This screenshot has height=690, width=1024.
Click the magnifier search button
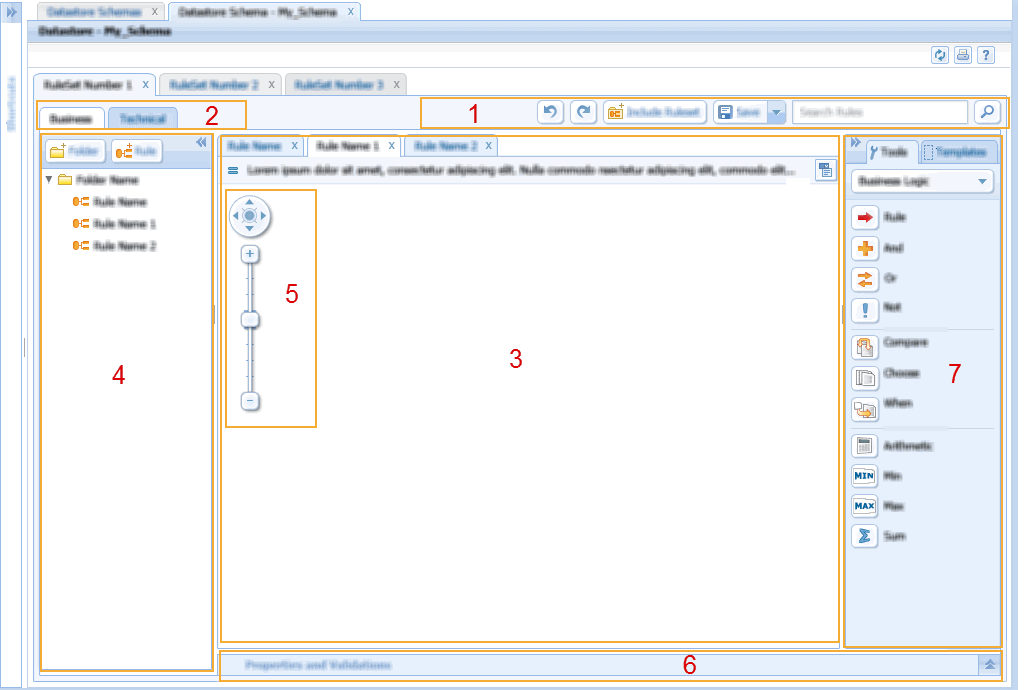[987, 112]
